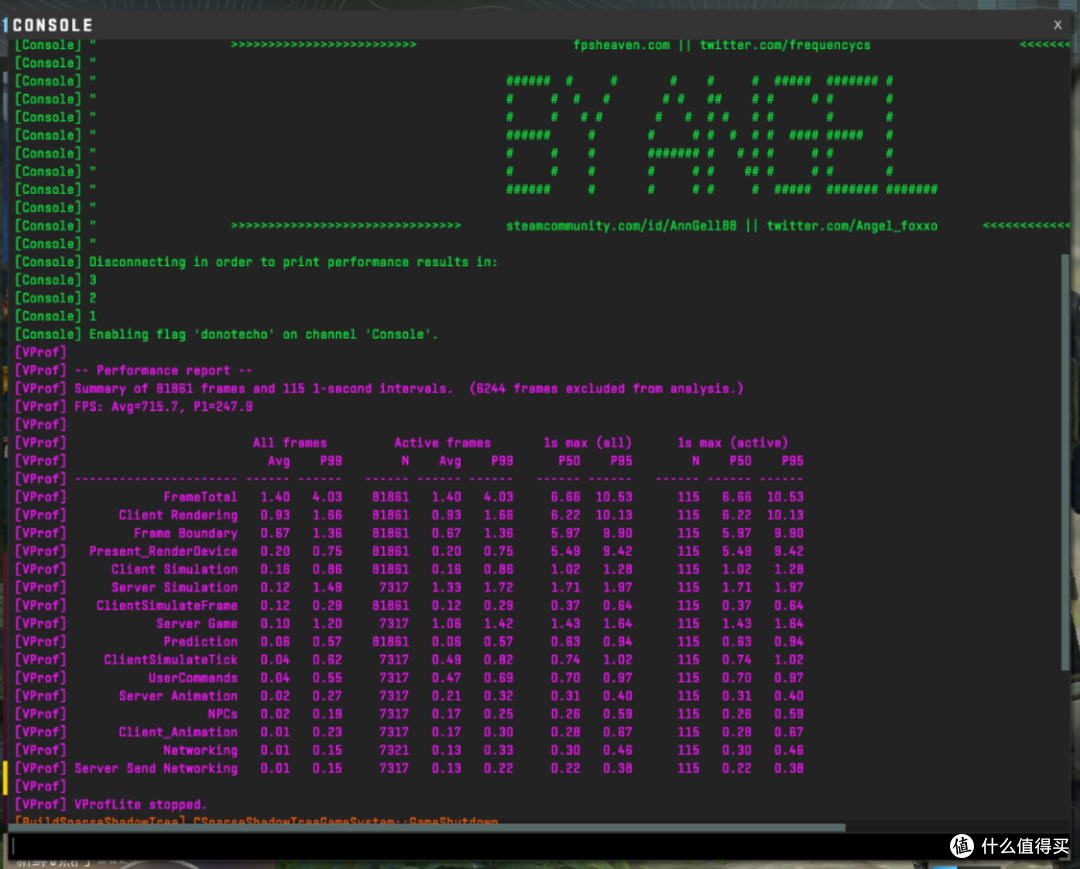This screenshot has width=1080, height=869.
Task: Select the 'VProfLite stopped.' line
Action: [141, 805]
